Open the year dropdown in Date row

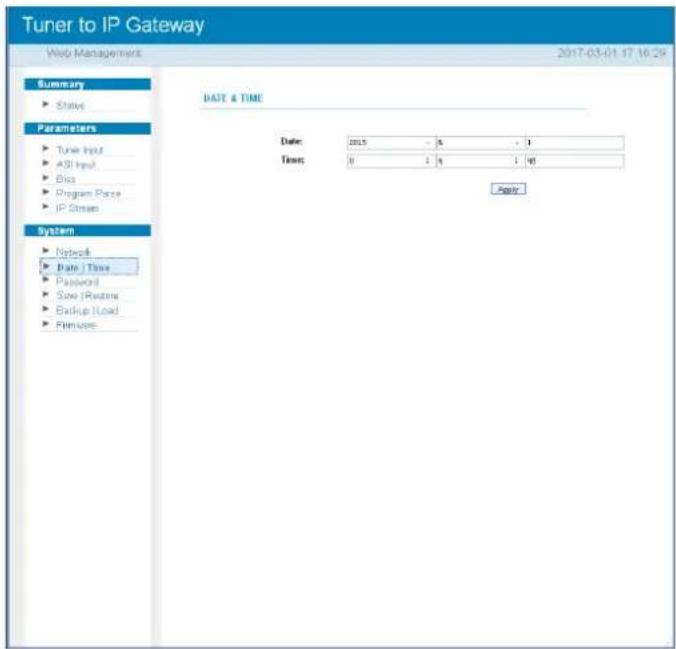pos(391,143)
